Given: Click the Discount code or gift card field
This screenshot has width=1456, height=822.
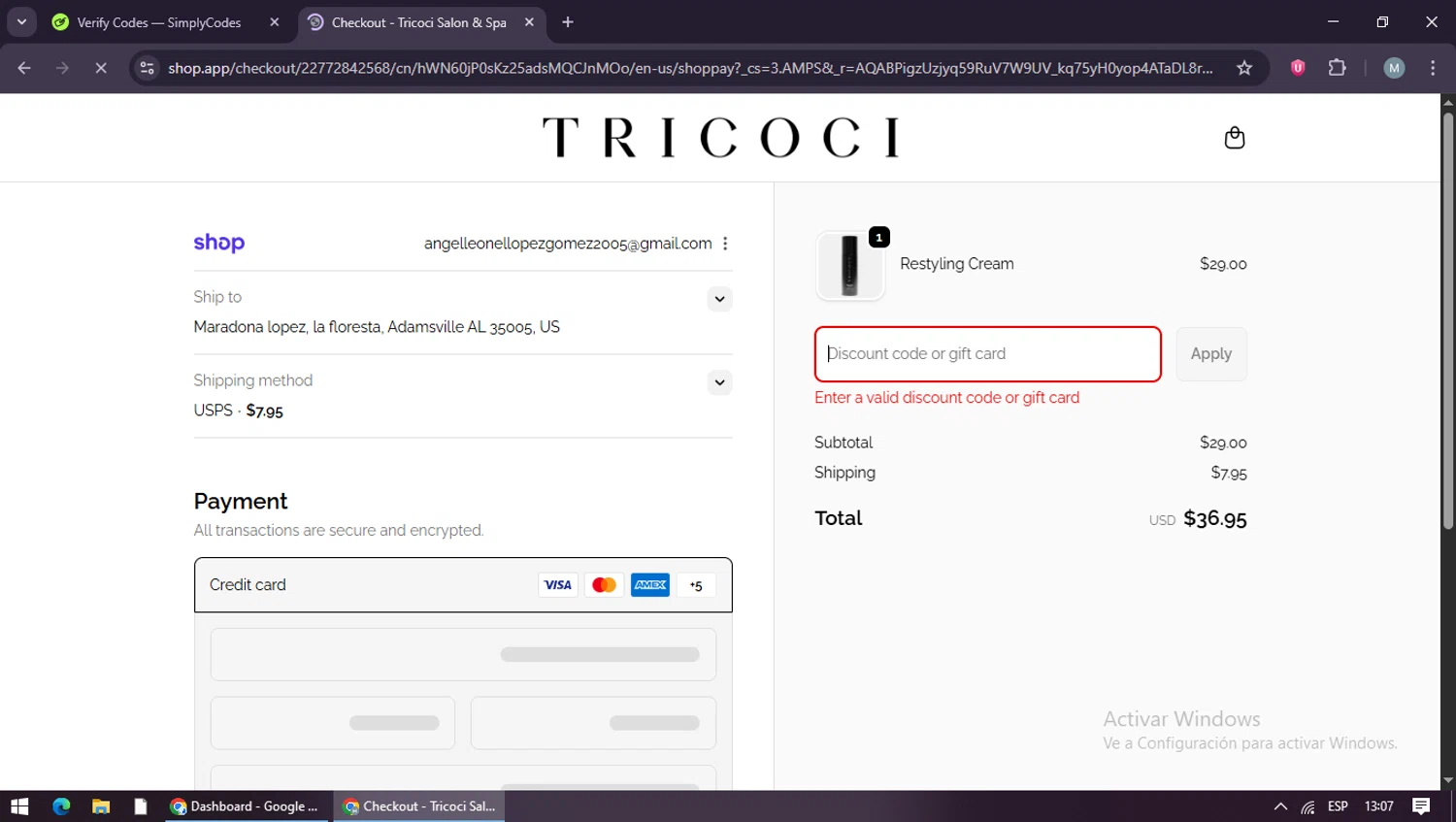Looking at the screenshot, I should pyautogui.click(x=987, y=354).
